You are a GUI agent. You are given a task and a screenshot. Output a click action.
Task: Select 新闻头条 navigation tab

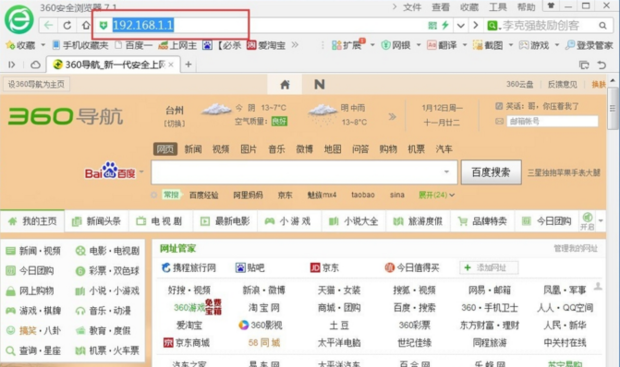coord(96,221)
